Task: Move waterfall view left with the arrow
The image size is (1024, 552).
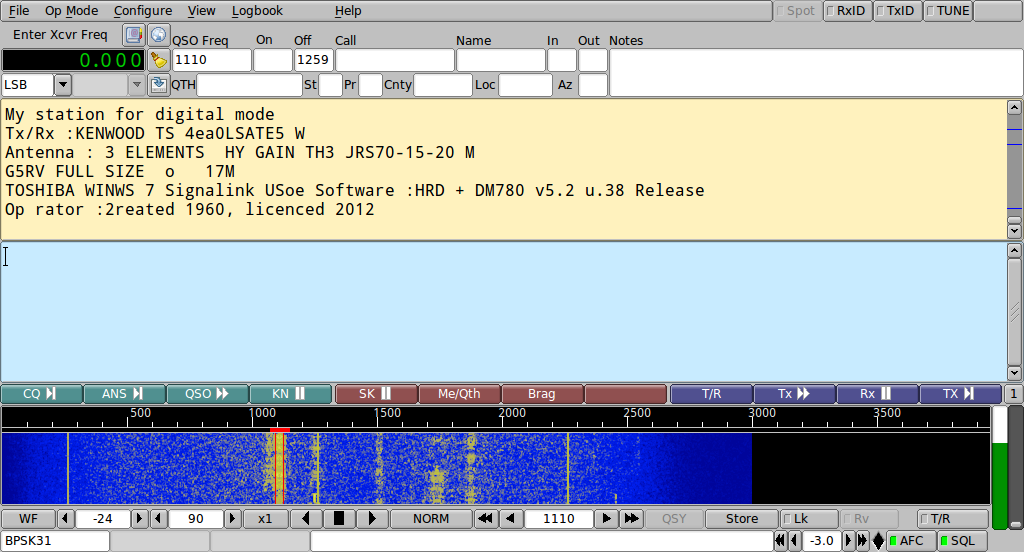Action: [306, 519]
